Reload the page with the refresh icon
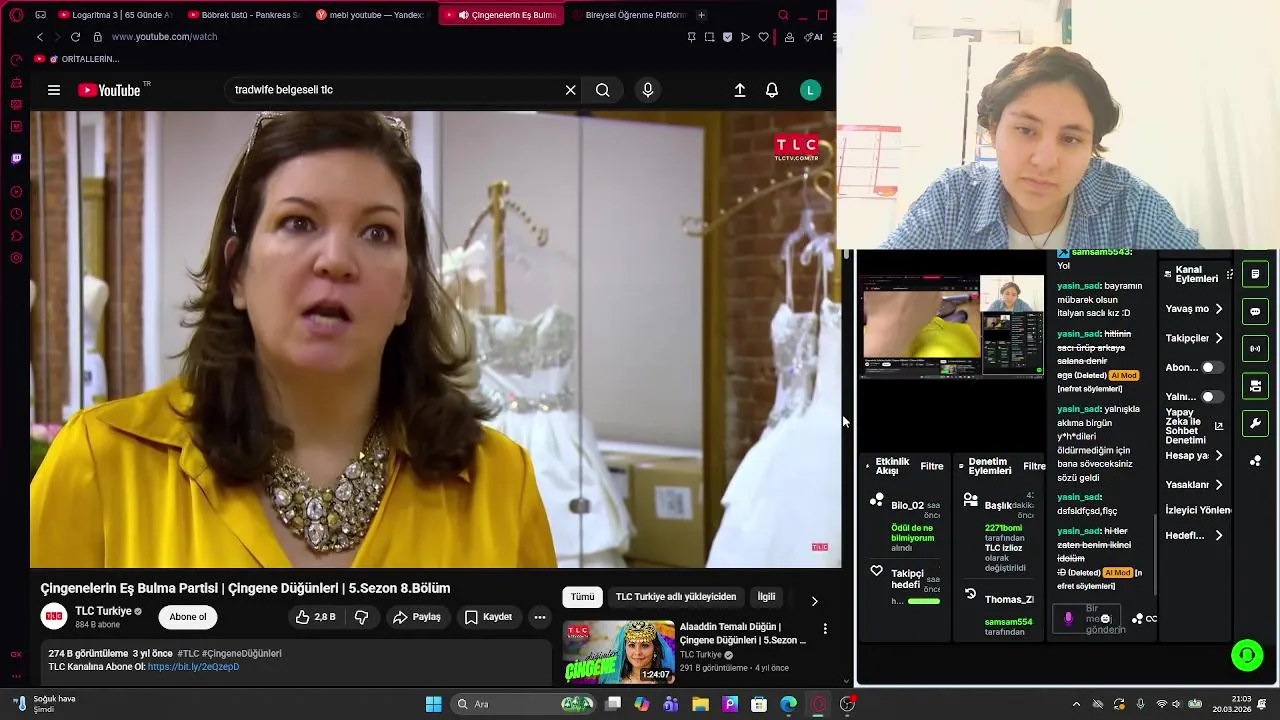 [x=75, y=37]
